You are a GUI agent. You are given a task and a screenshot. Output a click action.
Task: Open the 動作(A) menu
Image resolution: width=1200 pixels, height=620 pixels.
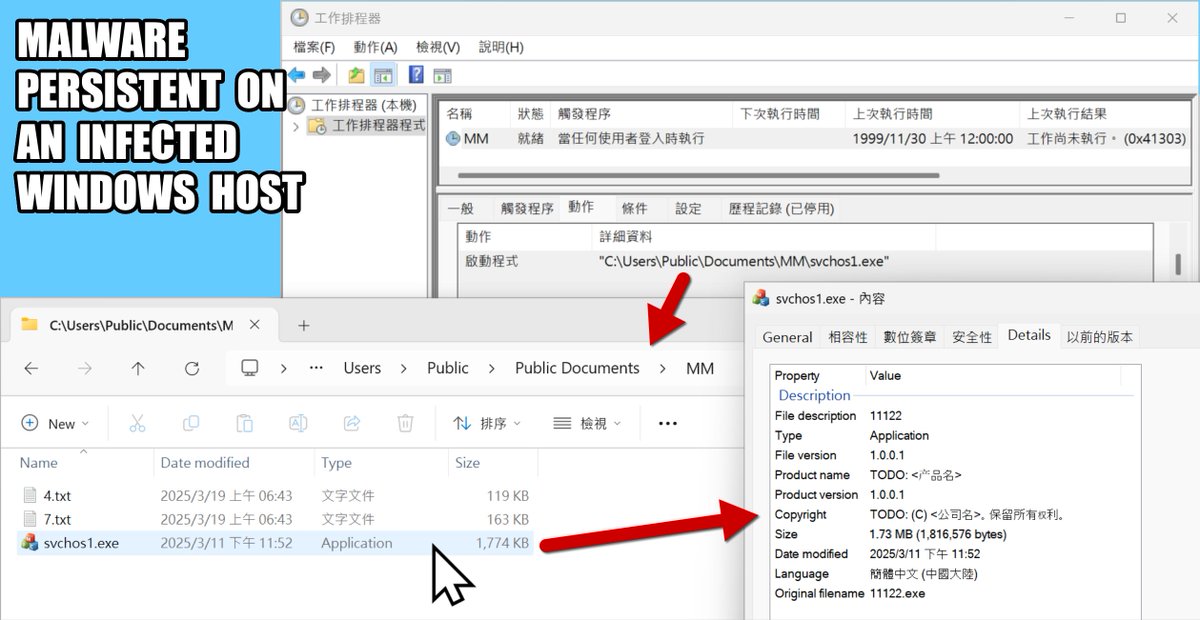tap(375, 47)
